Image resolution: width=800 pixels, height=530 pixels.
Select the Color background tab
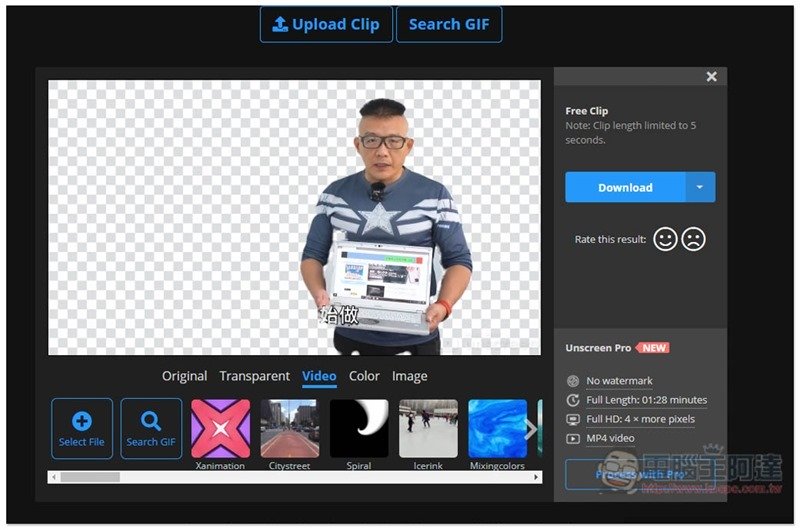364,376
